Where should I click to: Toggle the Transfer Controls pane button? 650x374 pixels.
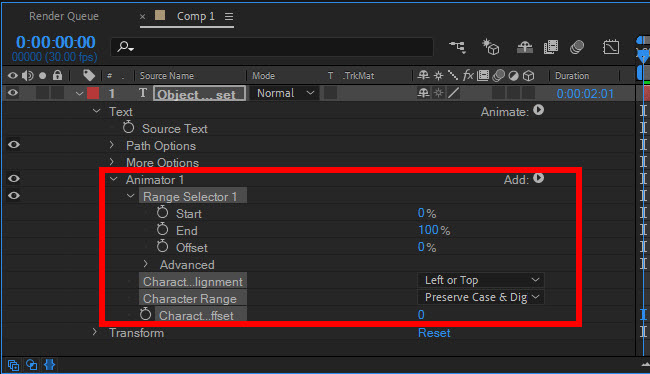pyautogui.click(x=32, y=365)
